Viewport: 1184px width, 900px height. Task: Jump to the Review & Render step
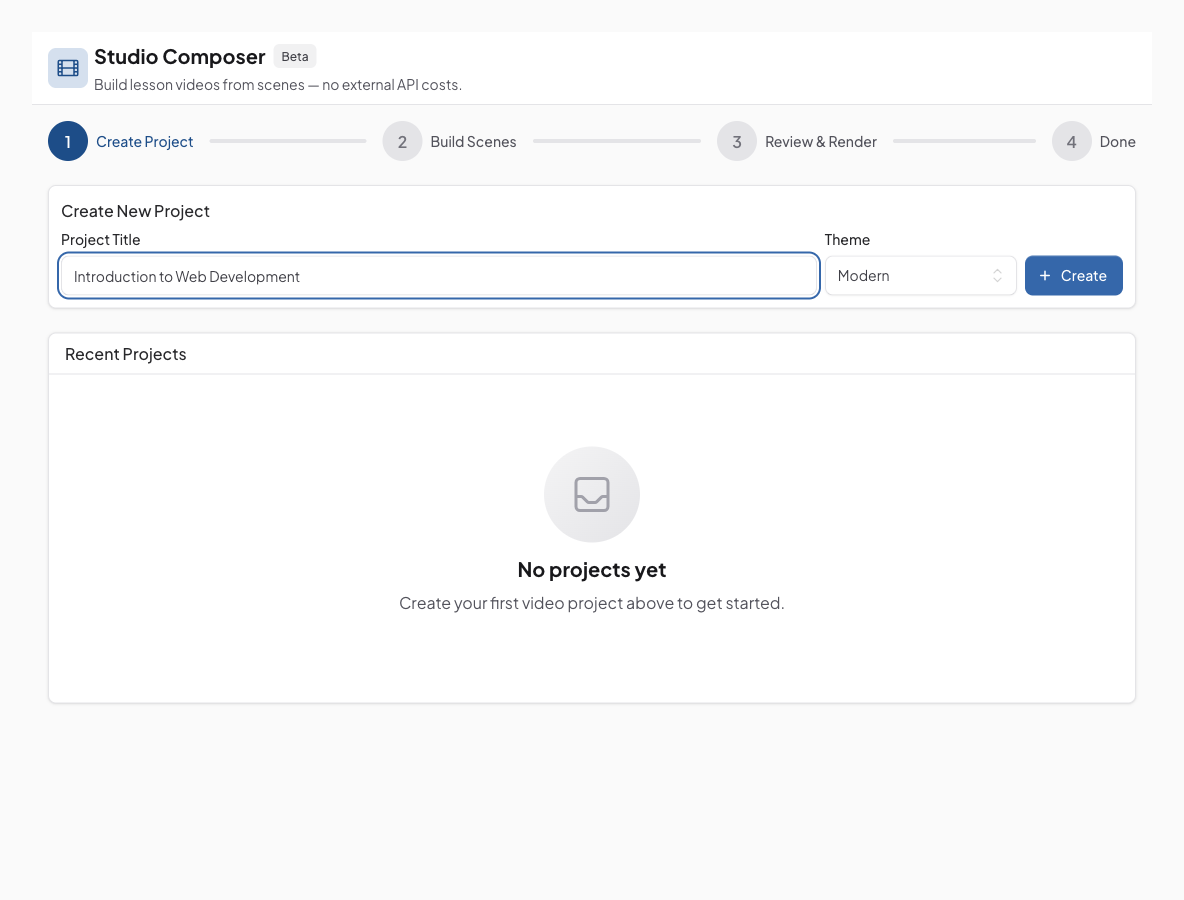click(821, 142)
